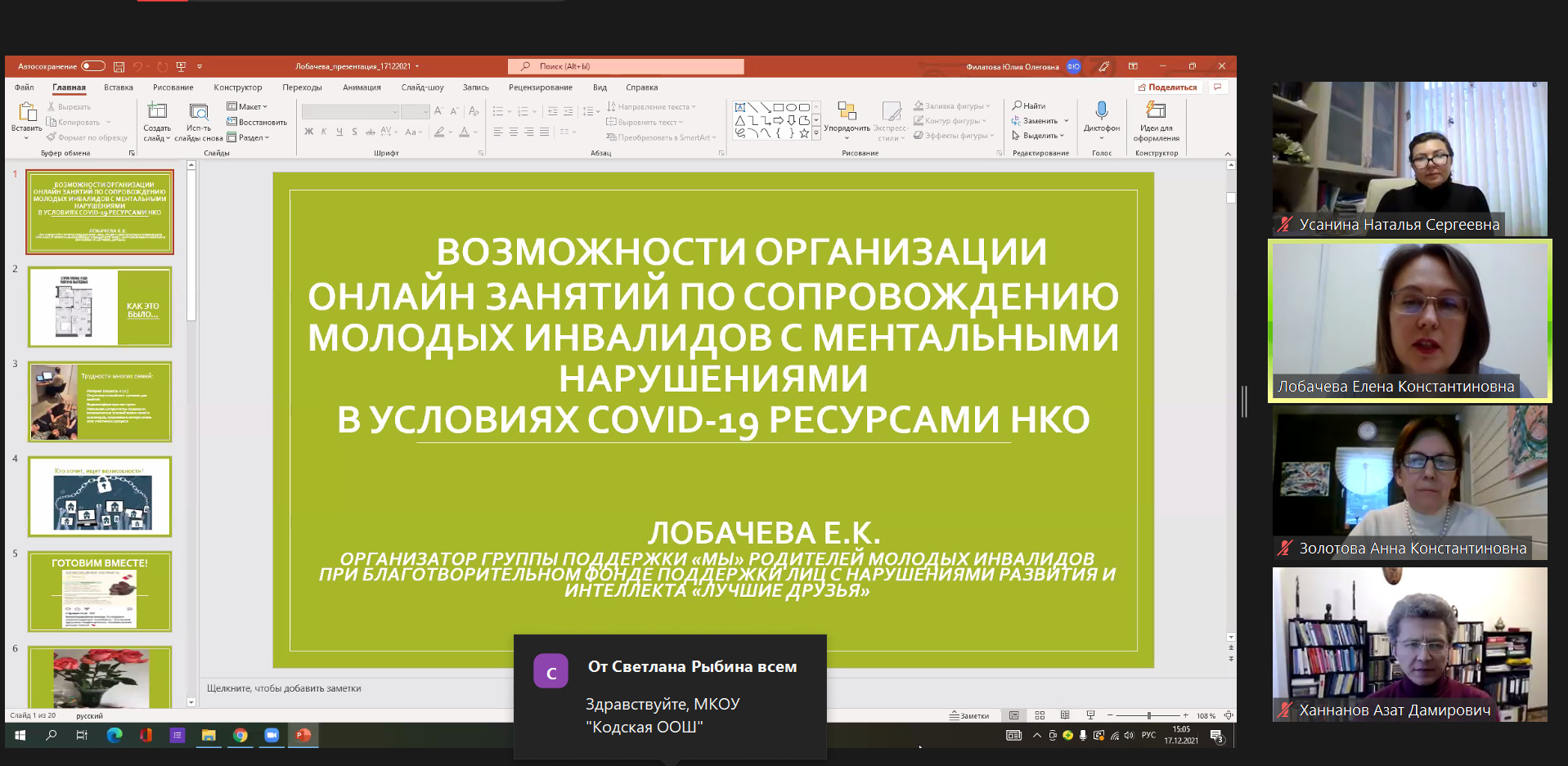This screenshot has width=1568, height=766.
Task: Click the Восстановить button
Action: click(x=257, y=122)
